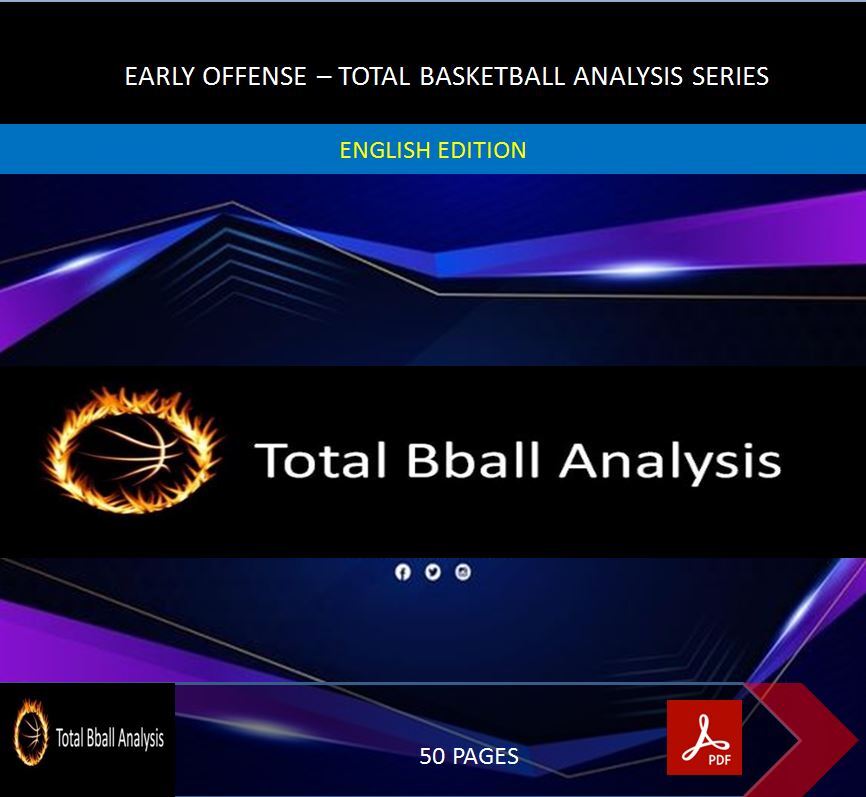Open the red PDF icon

coord(704,737)
